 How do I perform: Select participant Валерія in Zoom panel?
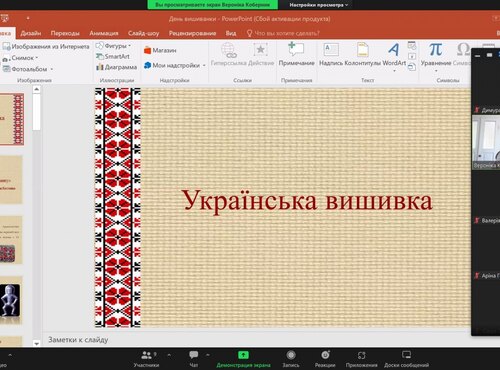[487, 220]
